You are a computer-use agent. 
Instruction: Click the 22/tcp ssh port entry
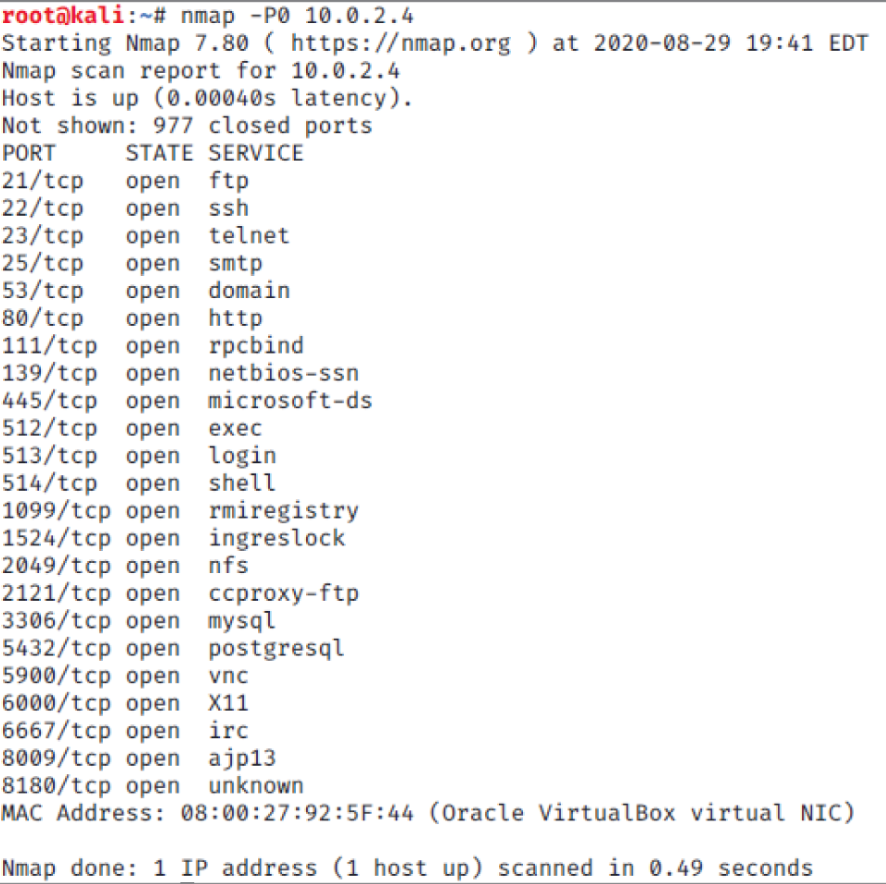[x=125, y=209]
